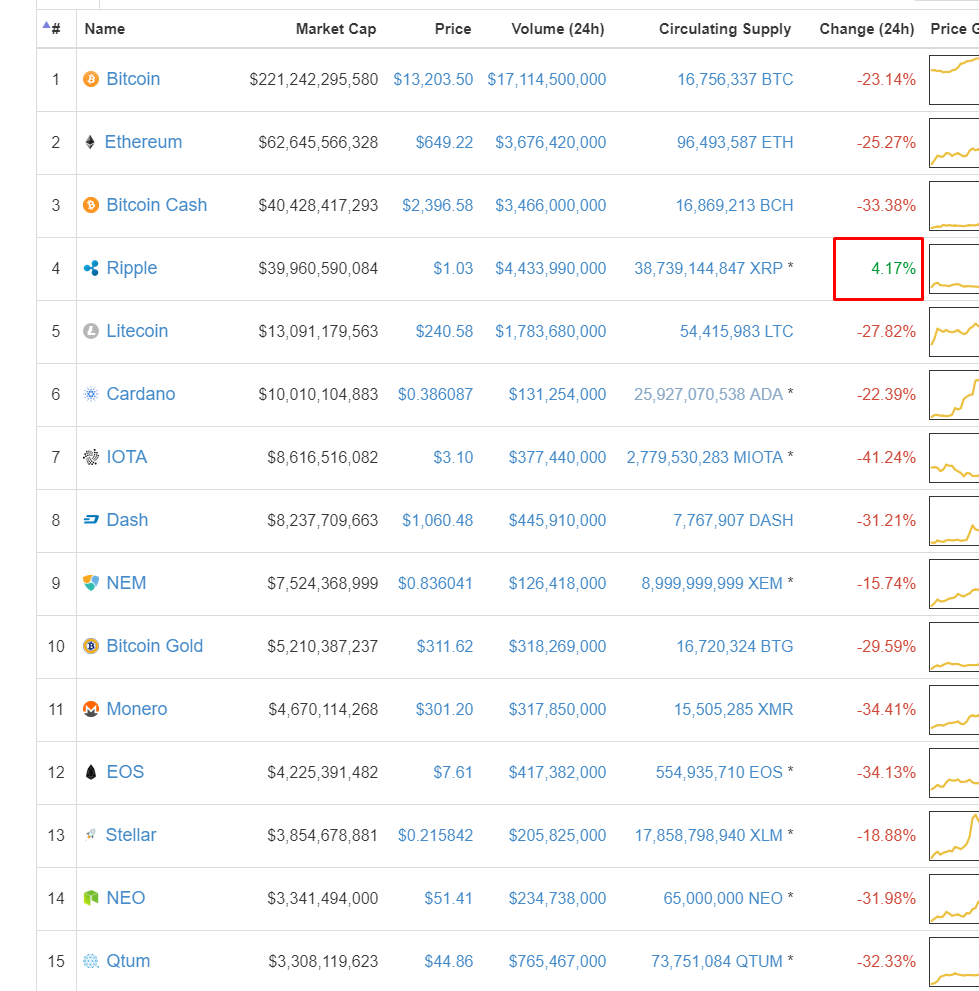The width and height of the screenshot is (979, 991).
Task: Sort by Market Cap column header
Action: click(x=336, y=29)
